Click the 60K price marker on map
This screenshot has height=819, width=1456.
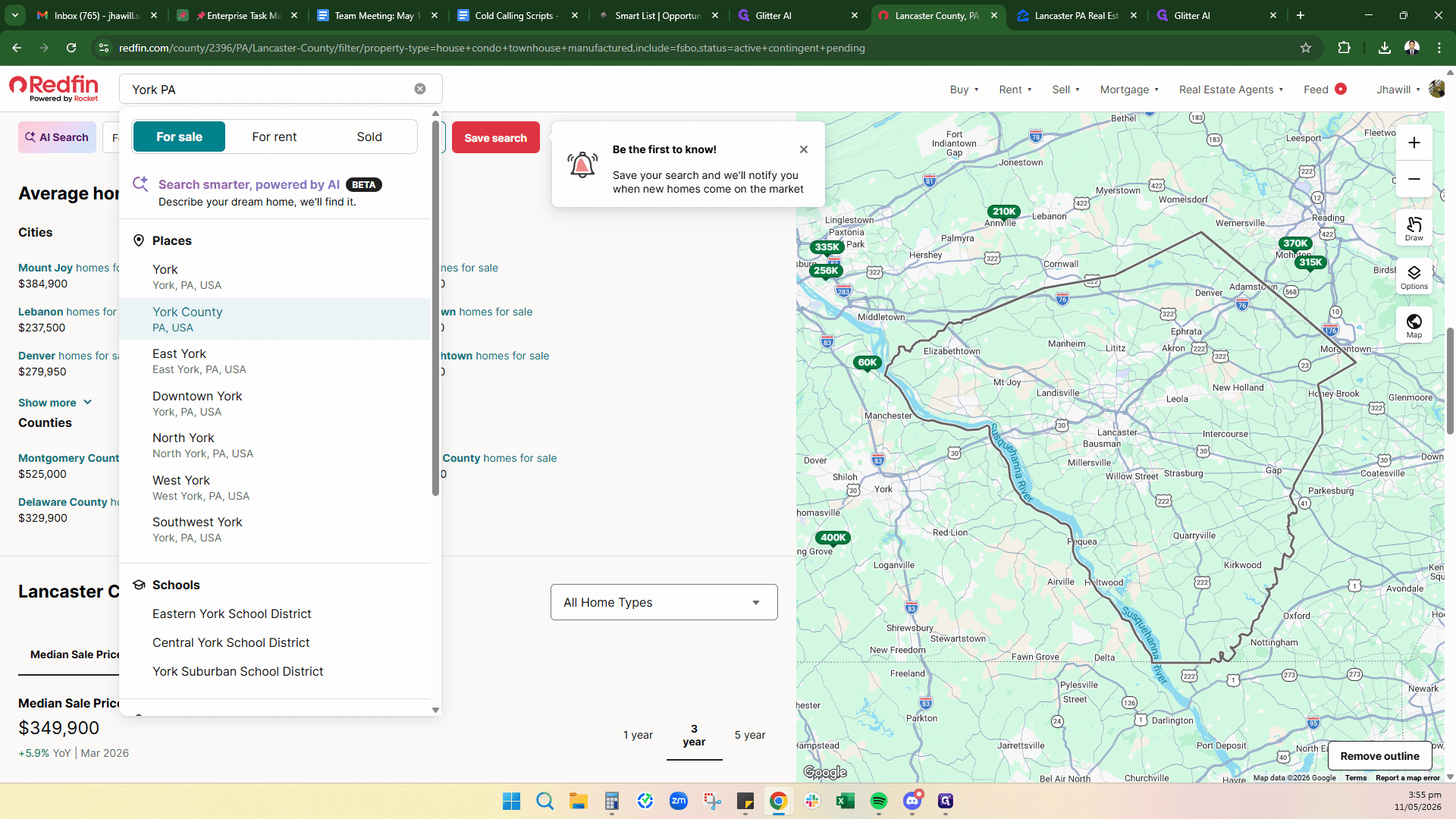[x=868, y=363]
